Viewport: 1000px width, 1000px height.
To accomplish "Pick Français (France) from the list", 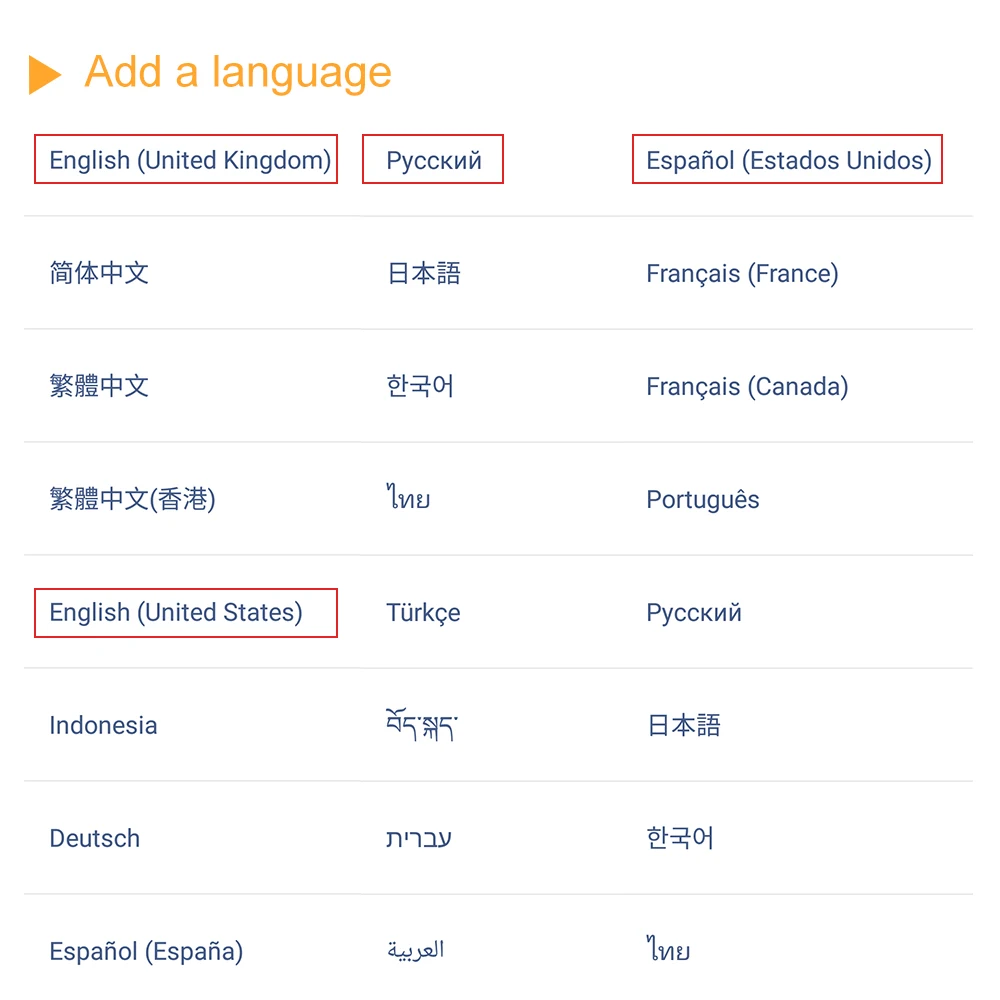I will [x=742, y=273].
